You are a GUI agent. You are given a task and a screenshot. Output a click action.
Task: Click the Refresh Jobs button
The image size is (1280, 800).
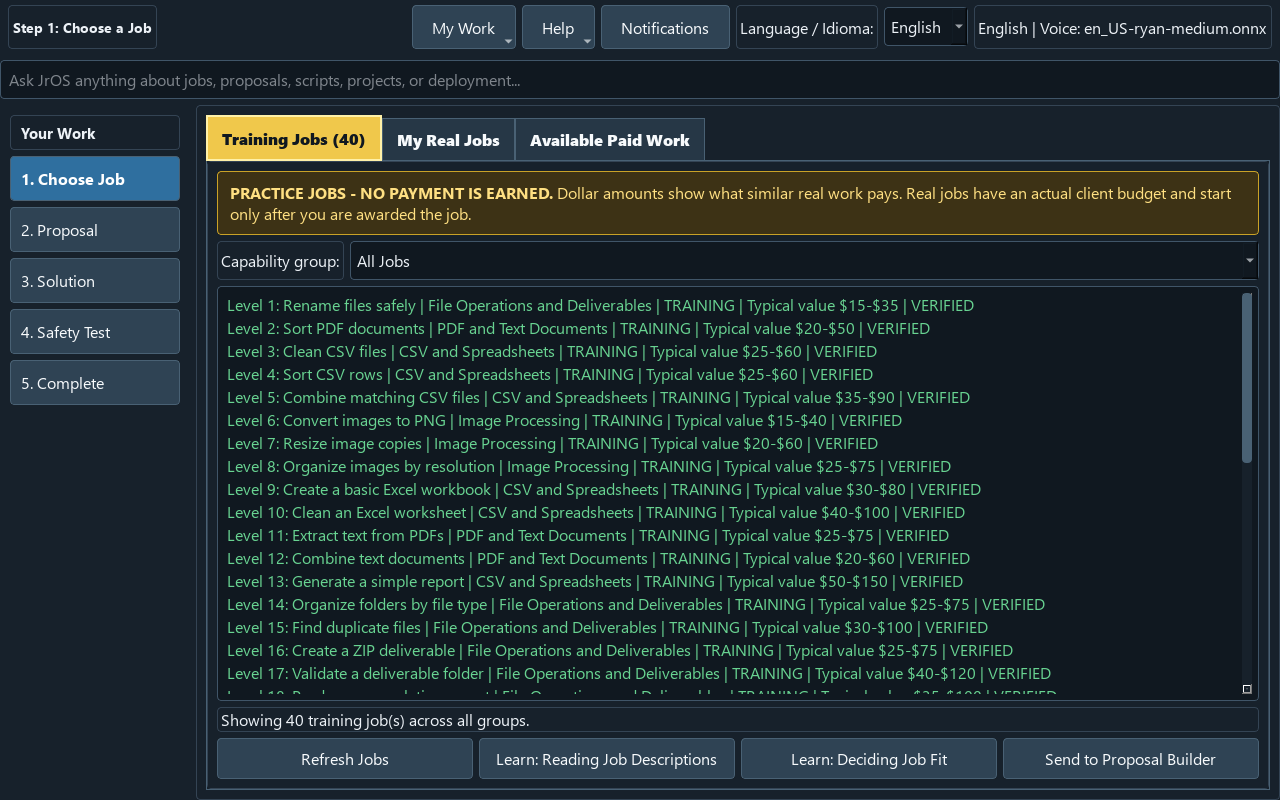(345, 759)
